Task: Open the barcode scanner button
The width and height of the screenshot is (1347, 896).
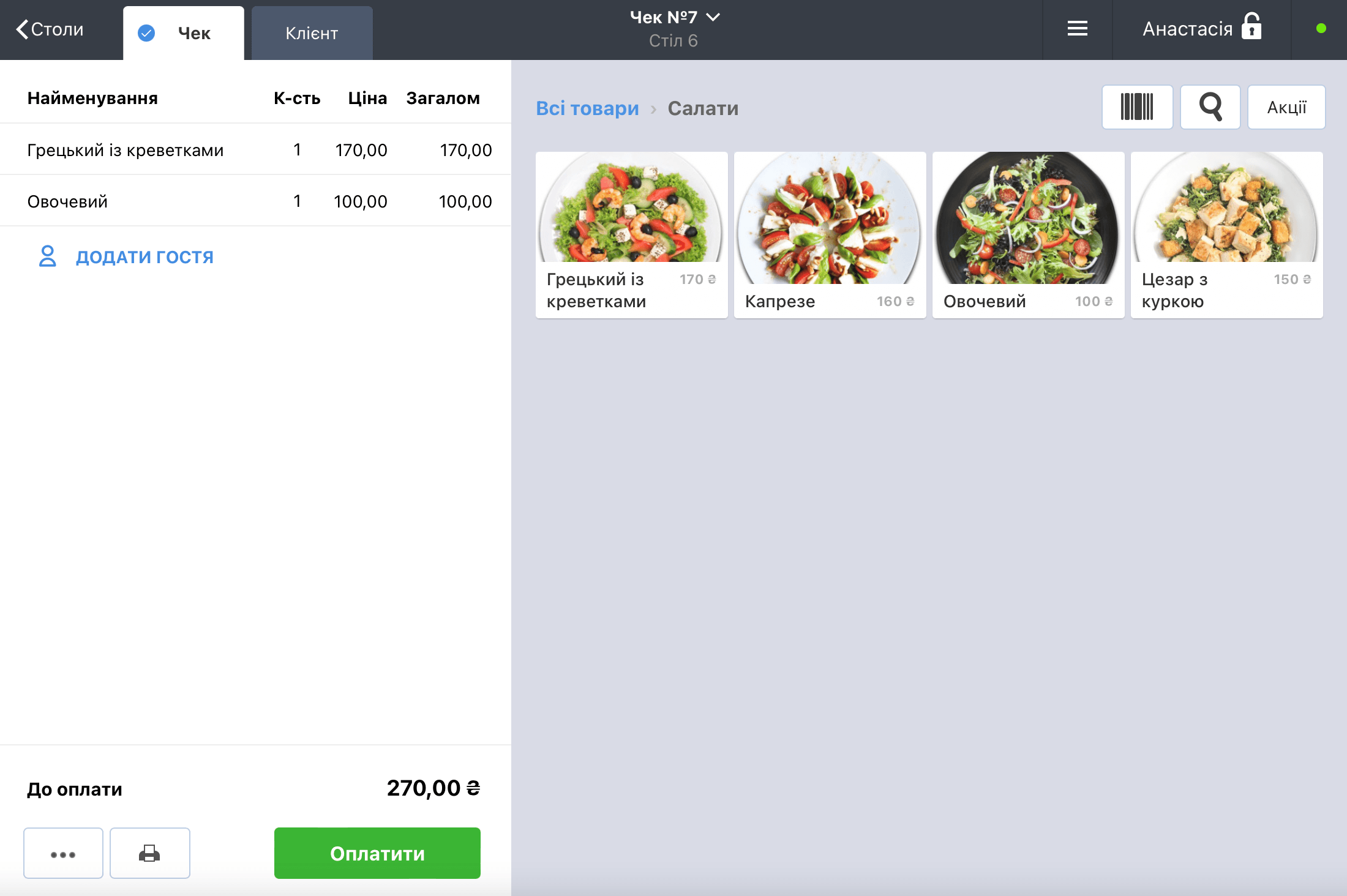Action: pyautogui.click(x=1137, y=107)
